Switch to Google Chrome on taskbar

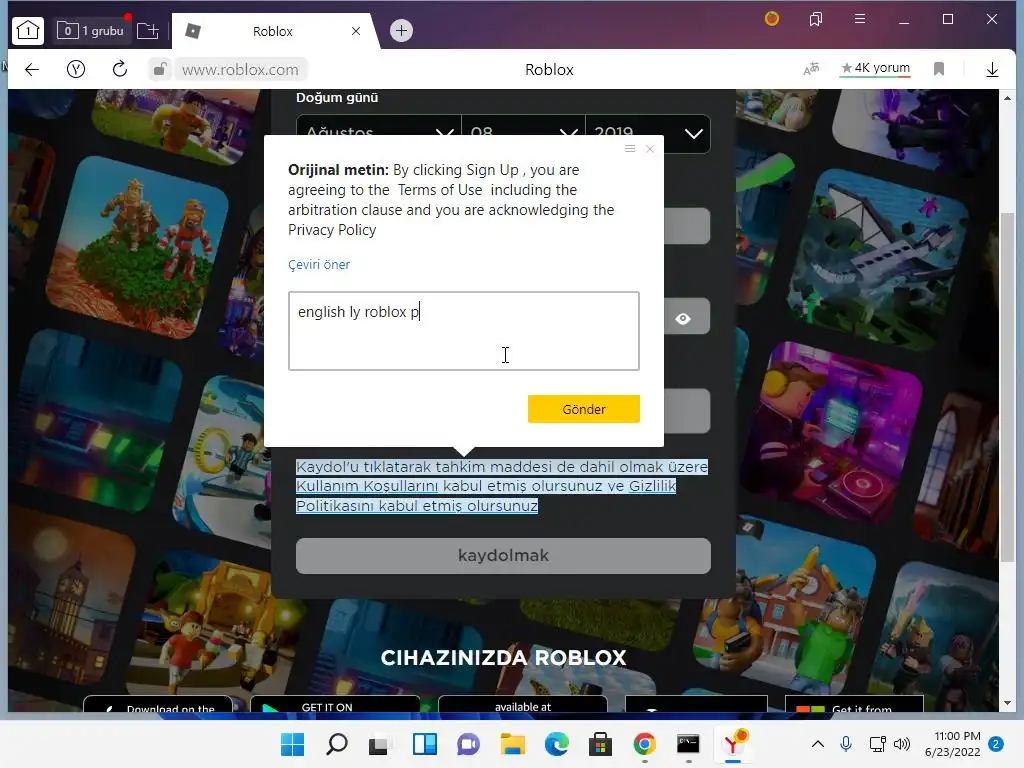coord(645,744)
